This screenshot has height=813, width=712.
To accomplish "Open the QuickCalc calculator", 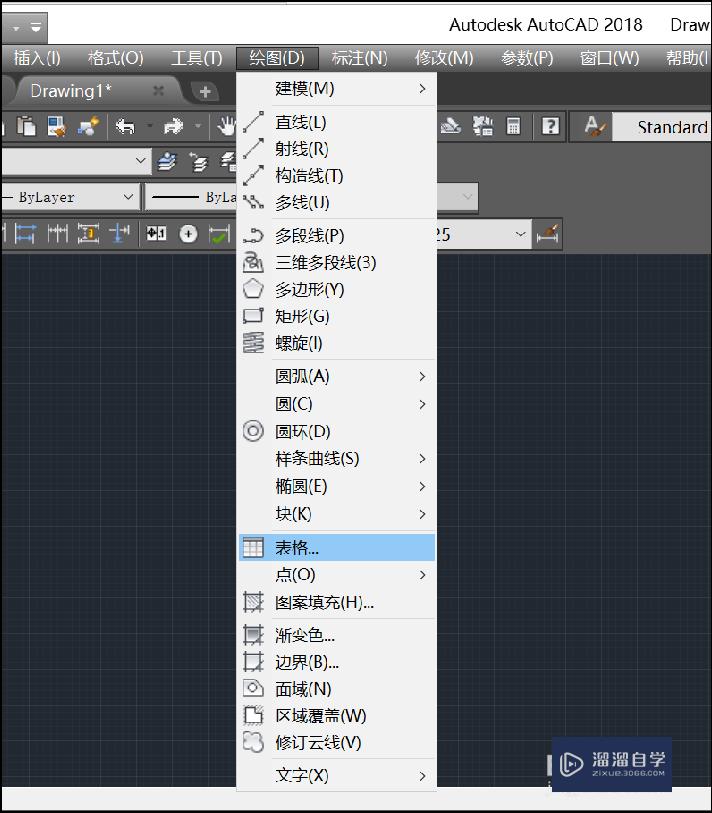I will tap(513, 126).
